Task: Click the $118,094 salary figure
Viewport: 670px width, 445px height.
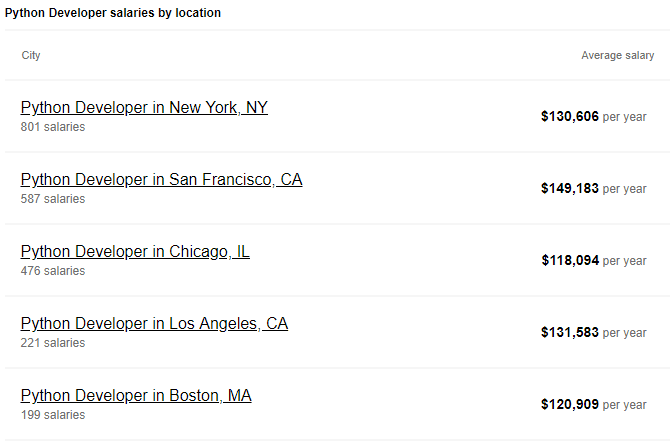Action: click(570, 261)
